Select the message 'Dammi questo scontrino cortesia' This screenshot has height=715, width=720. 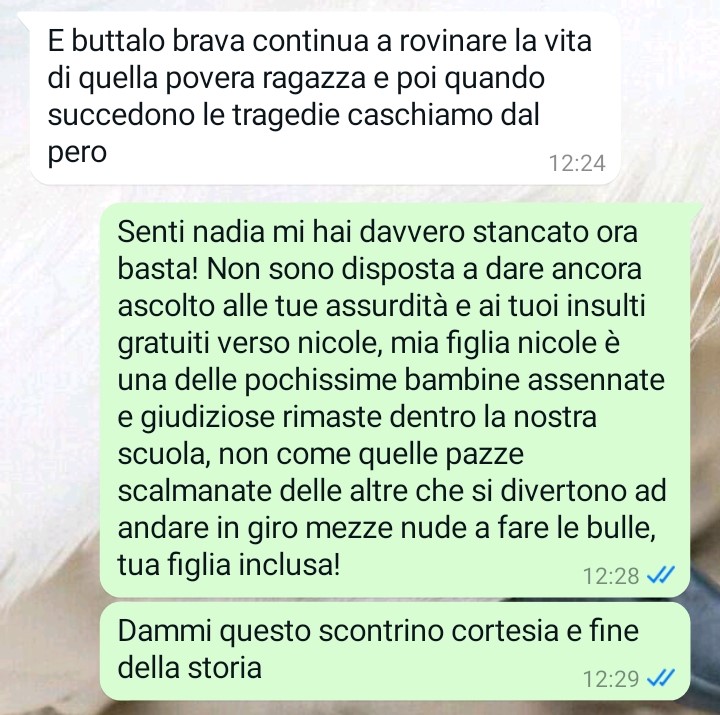click(x=394, y=651)
